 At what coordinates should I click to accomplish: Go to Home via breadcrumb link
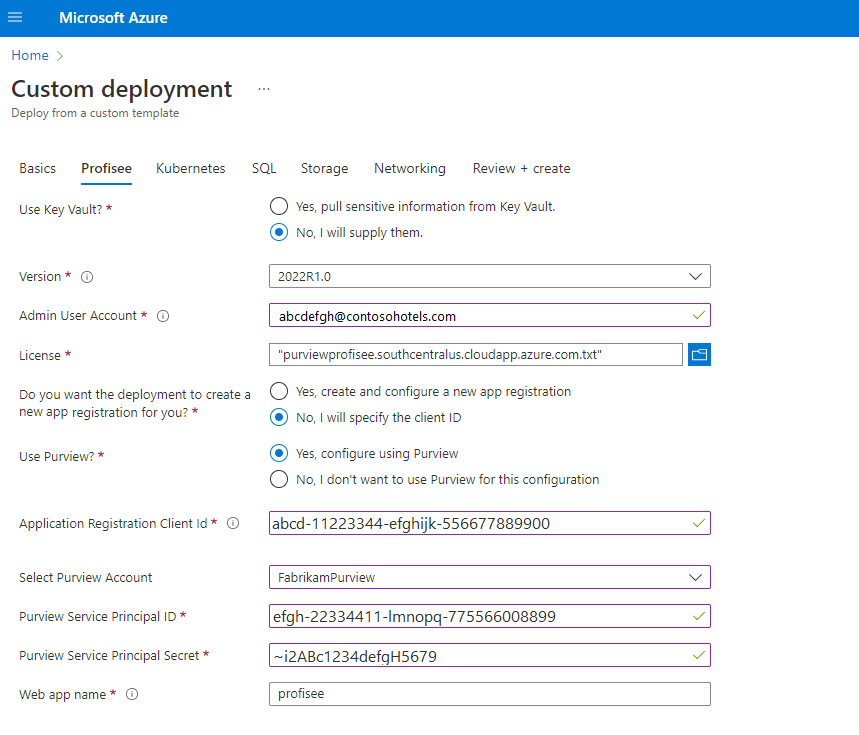tap(30, 56)
